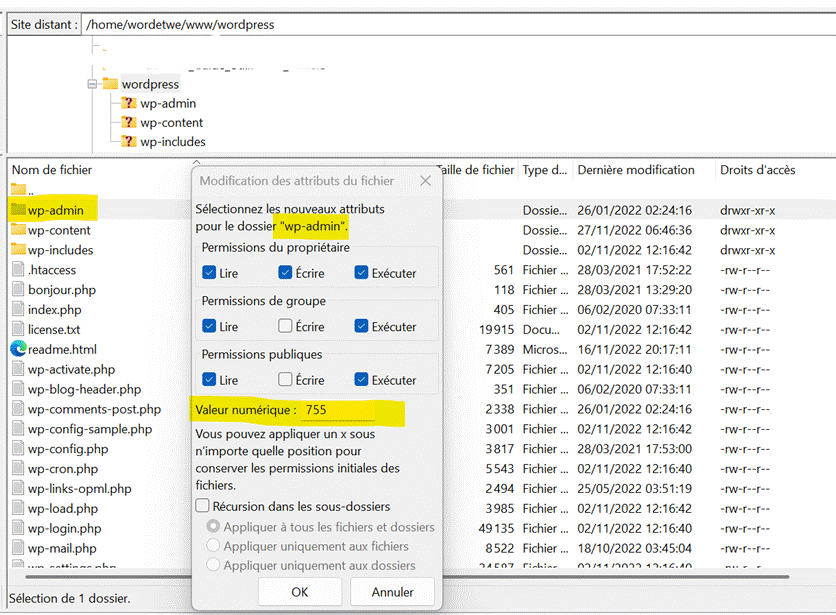Screen dimensions: 836x615
Task: Uncheck owner Lire permission
Action: tap(209, 273)
